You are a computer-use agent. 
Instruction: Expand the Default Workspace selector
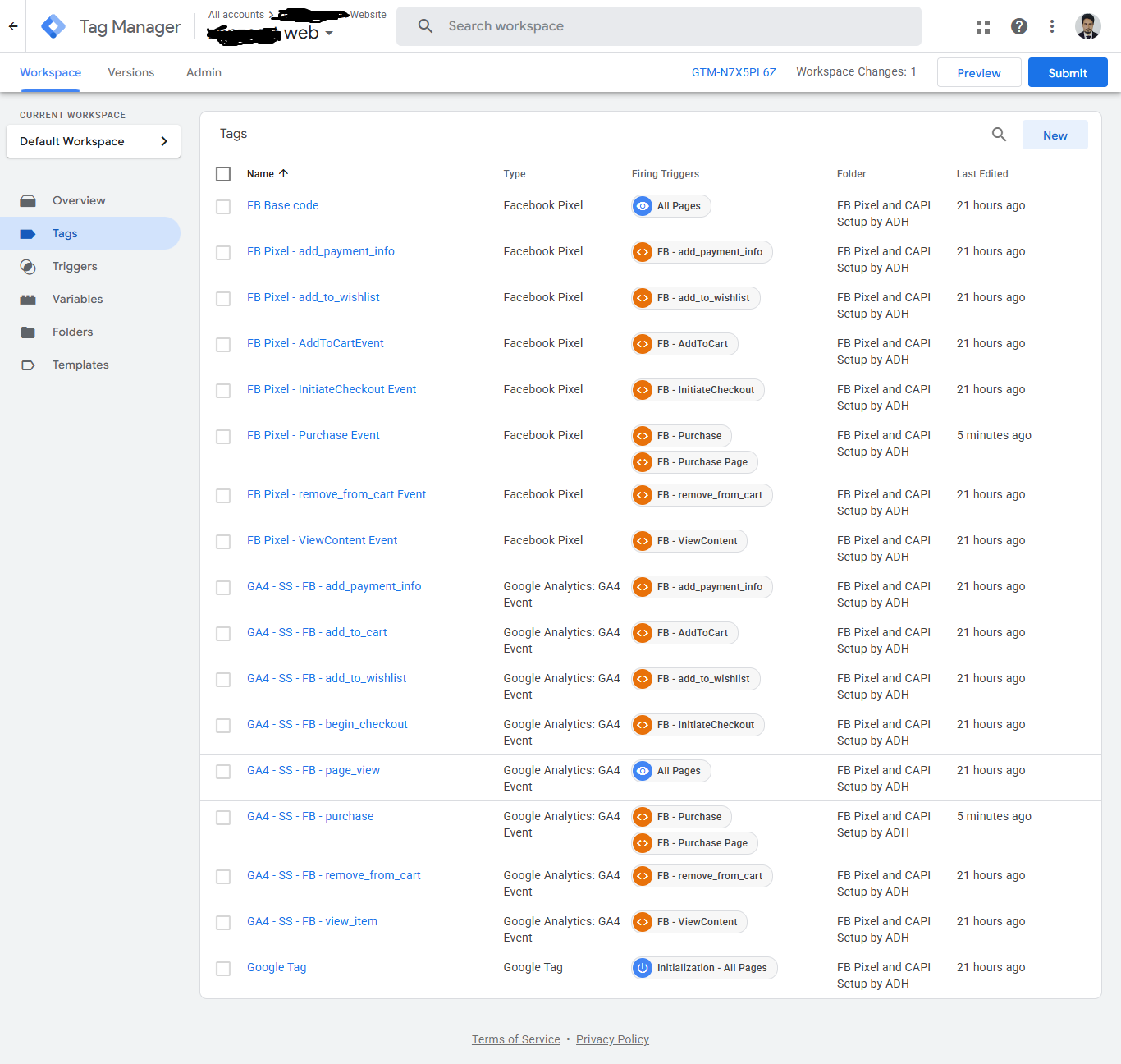pos(94,141)
